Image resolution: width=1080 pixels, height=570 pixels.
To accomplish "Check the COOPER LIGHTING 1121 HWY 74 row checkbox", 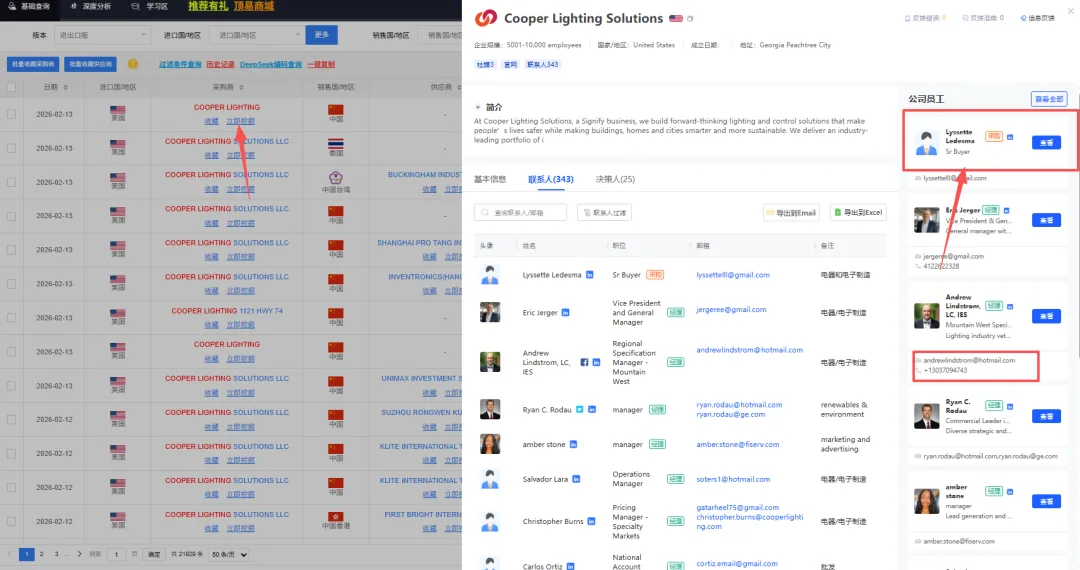I will 11,318.
